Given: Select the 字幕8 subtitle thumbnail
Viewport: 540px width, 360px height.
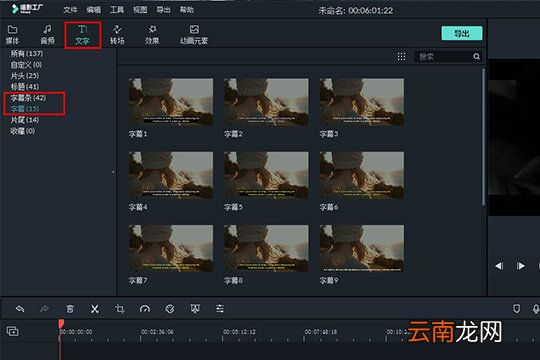Looking at the screenshot, I should 266,248.
